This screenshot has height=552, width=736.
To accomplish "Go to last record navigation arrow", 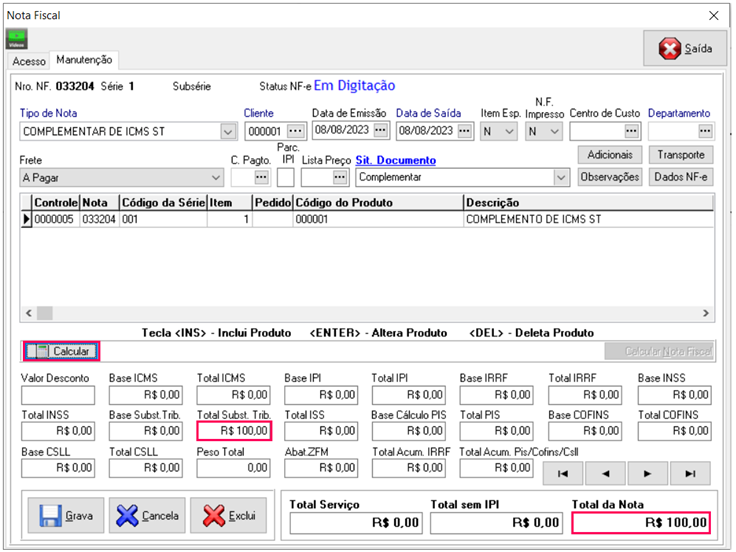I will 690,471.
